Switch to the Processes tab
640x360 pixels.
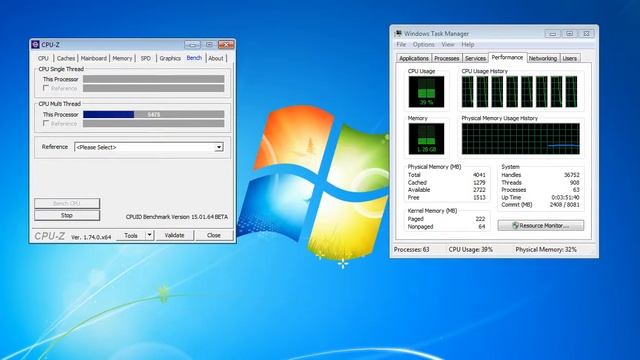click(447, 58)
